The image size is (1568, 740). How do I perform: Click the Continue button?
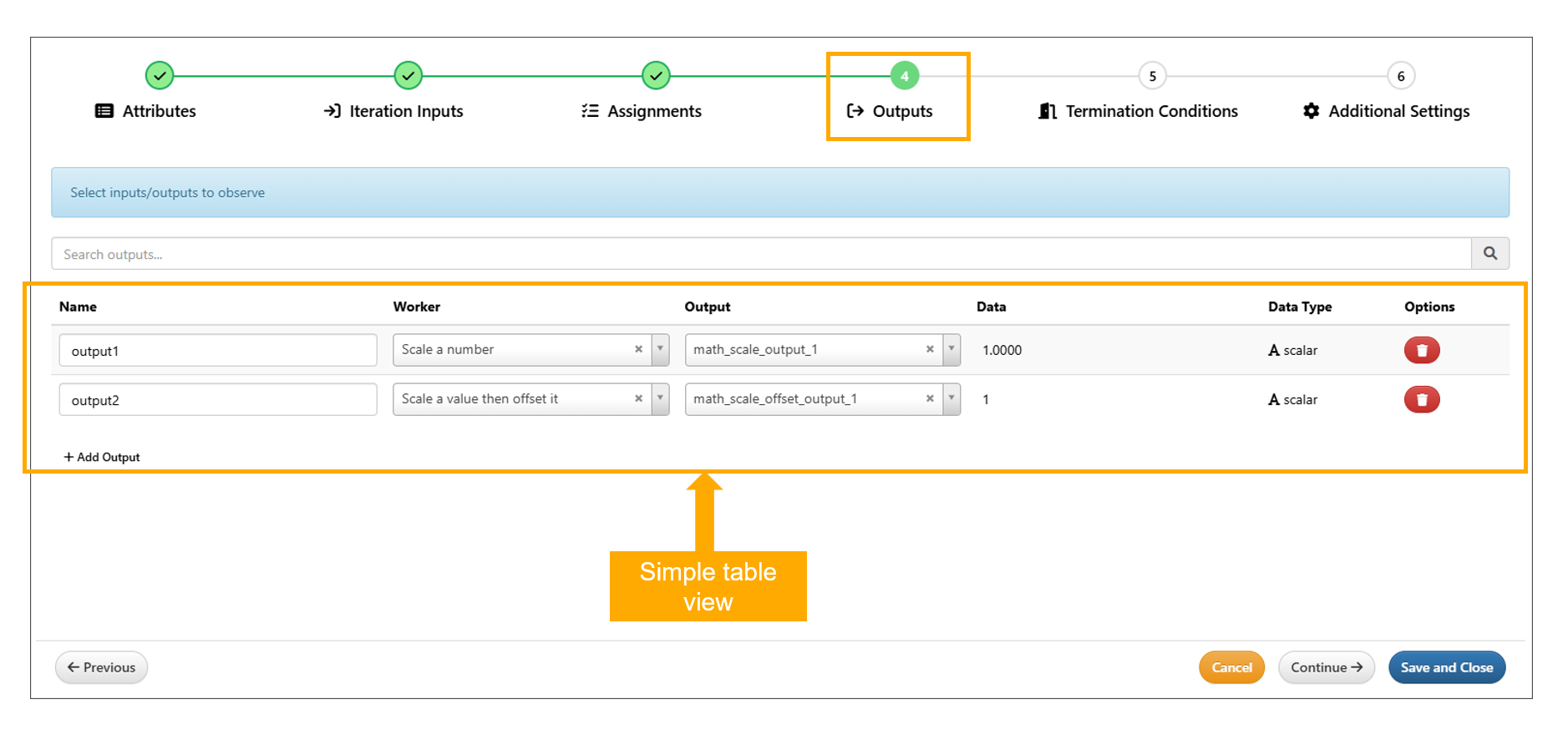pyautogui.click(x=1326, y=667)
